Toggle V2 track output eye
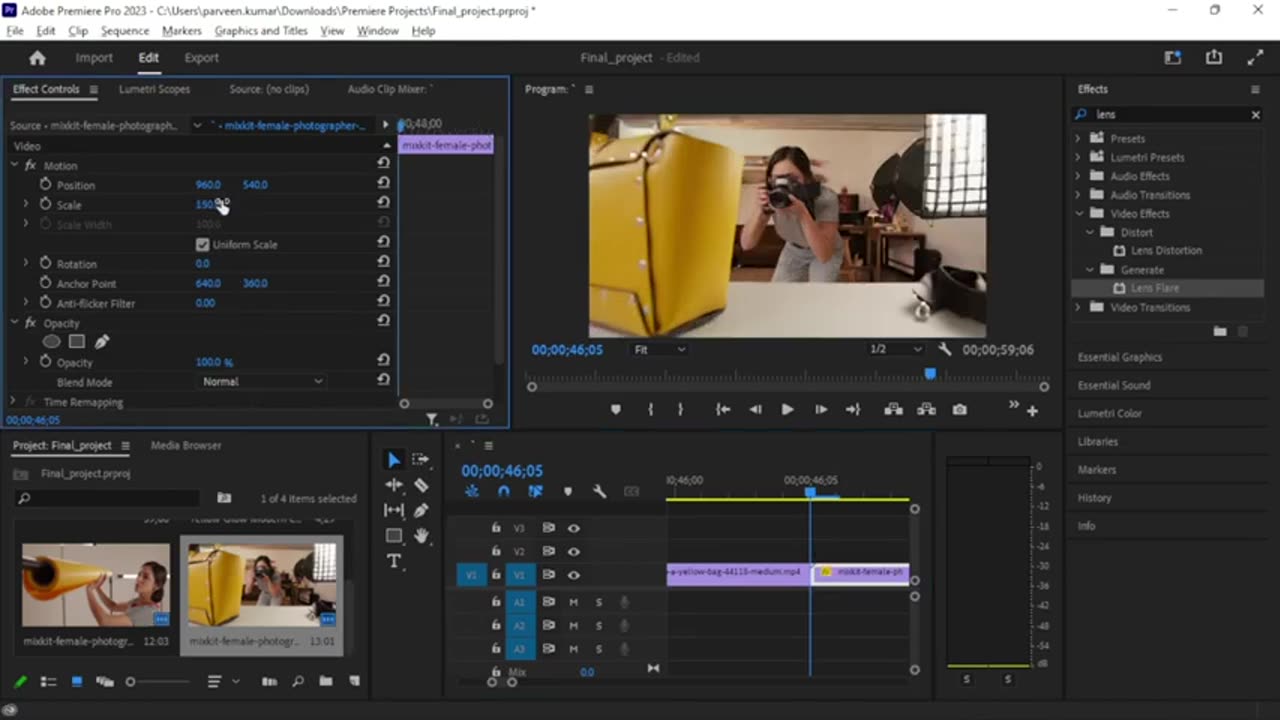This screenshot has height=720, width=1280. tap(573, 551)
